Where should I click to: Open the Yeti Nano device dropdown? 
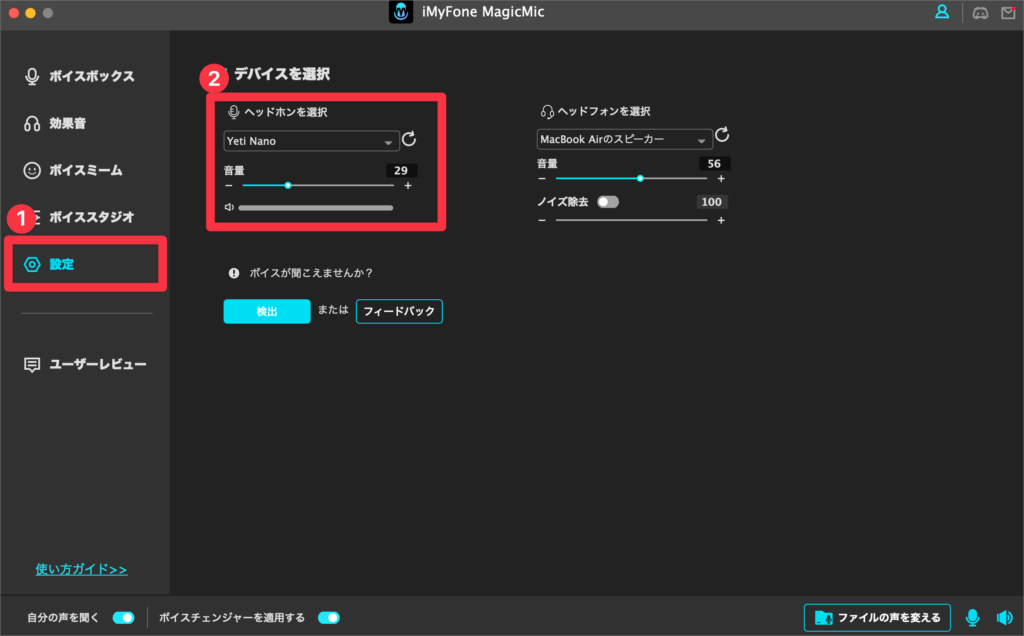[x=310, y=140]
